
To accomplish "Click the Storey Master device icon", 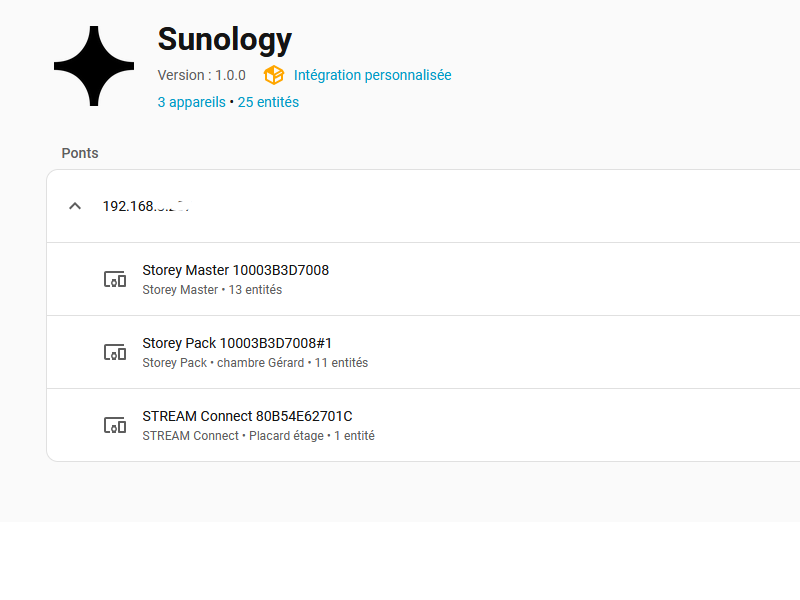I will [116, 279].
